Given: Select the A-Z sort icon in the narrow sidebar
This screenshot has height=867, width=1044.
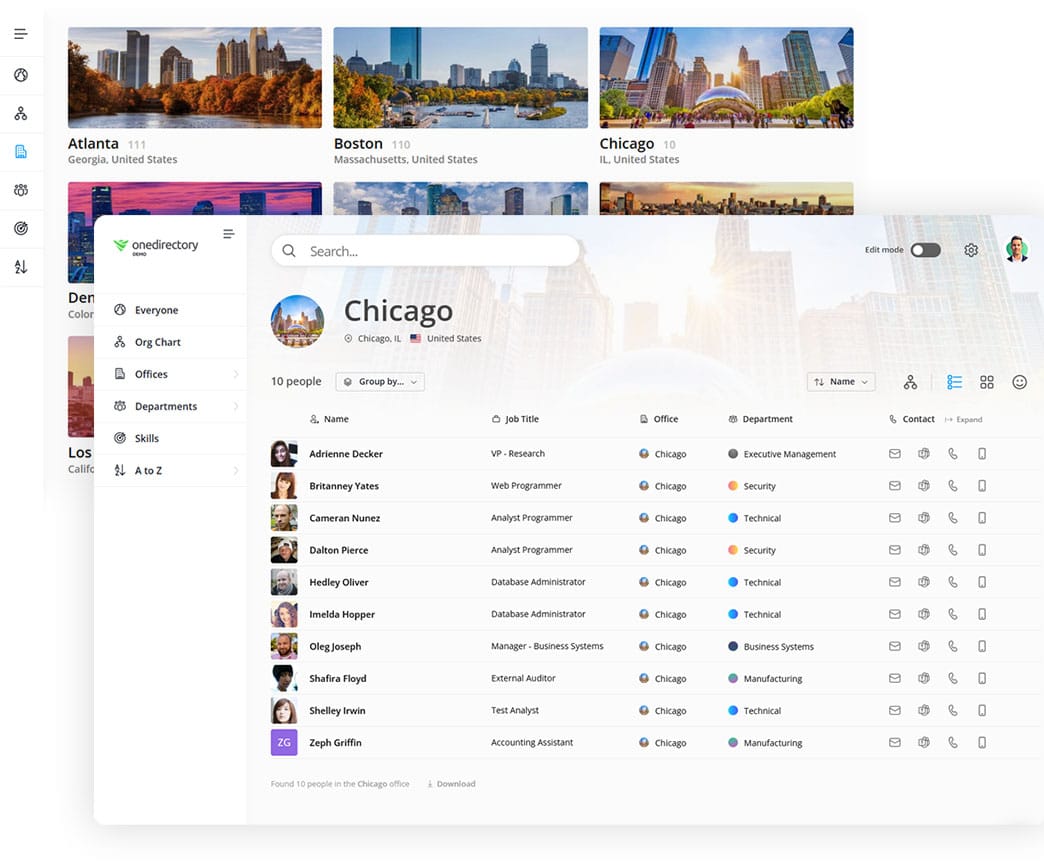Looking at the screenshot, I should pos(21,266).
